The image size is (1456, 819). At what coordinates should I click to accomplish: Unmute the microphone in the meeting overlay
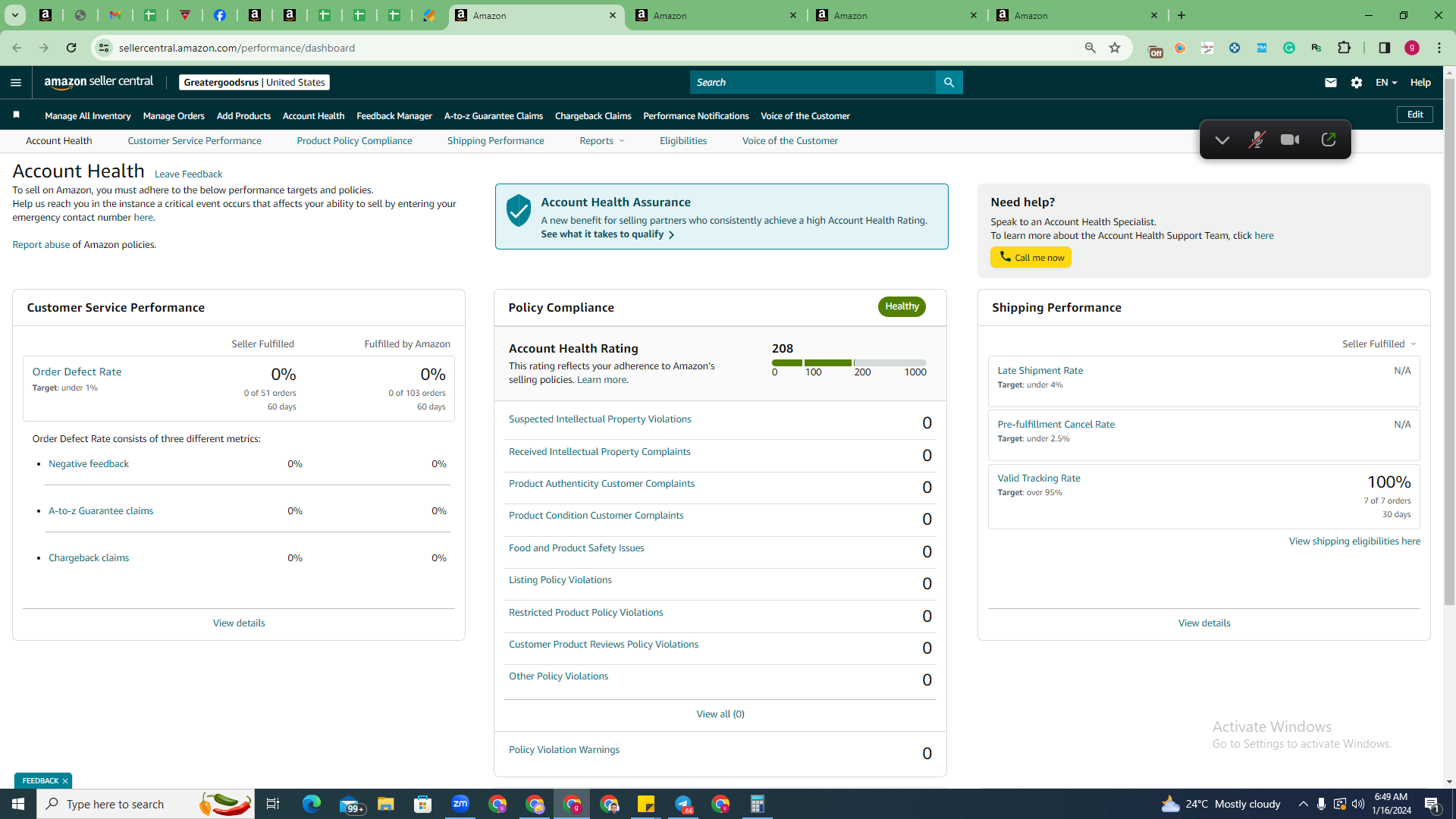(1257, 140)
